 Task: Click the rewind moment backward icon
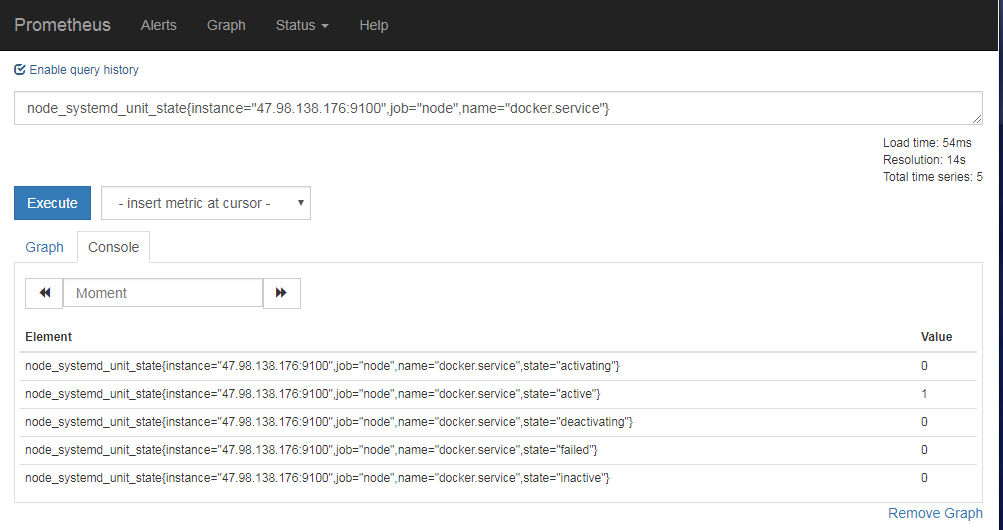[44, 293]
